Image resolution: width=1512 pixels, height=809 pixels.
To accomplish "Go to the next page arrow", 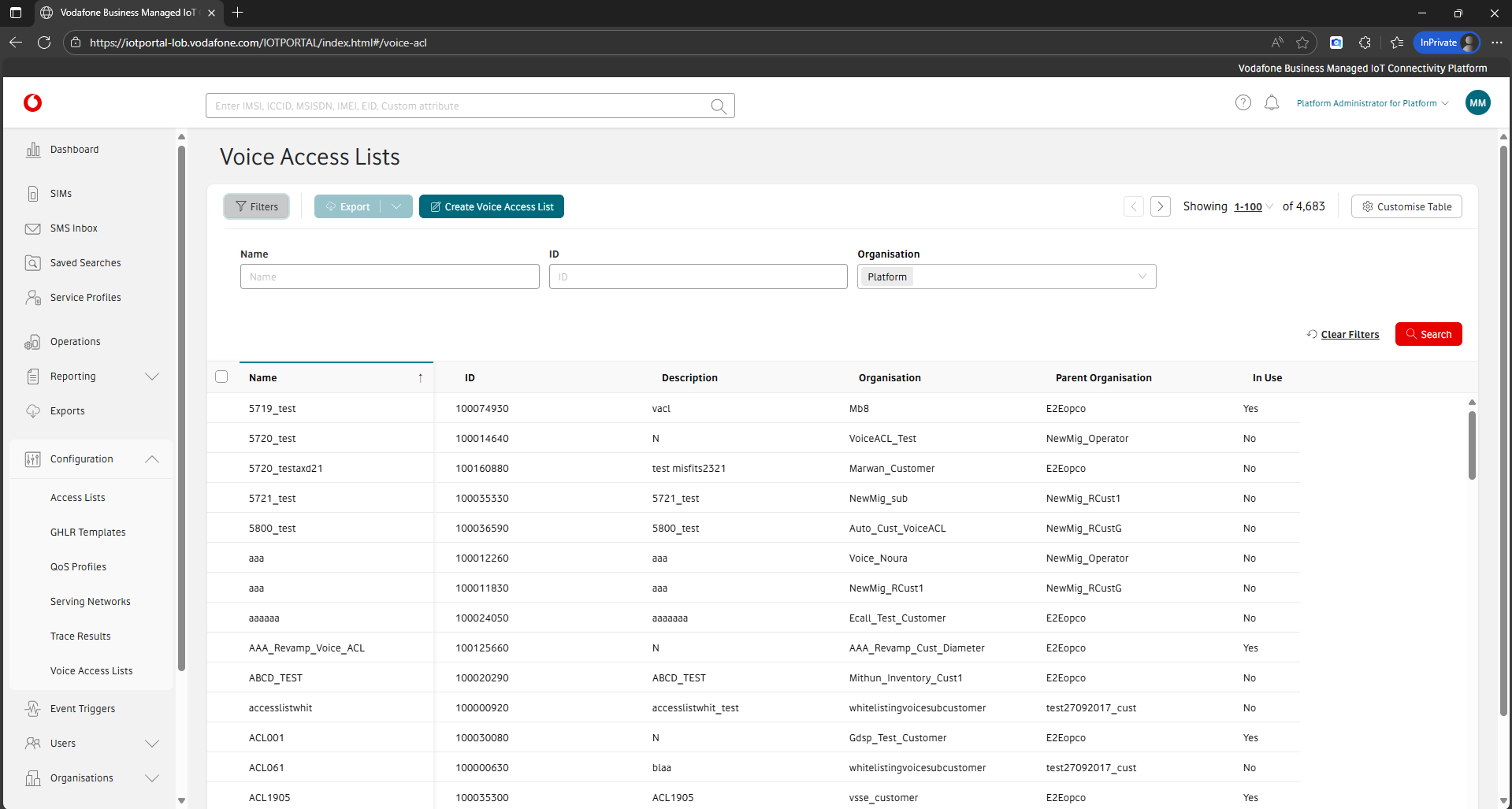I will (1160, 206).
